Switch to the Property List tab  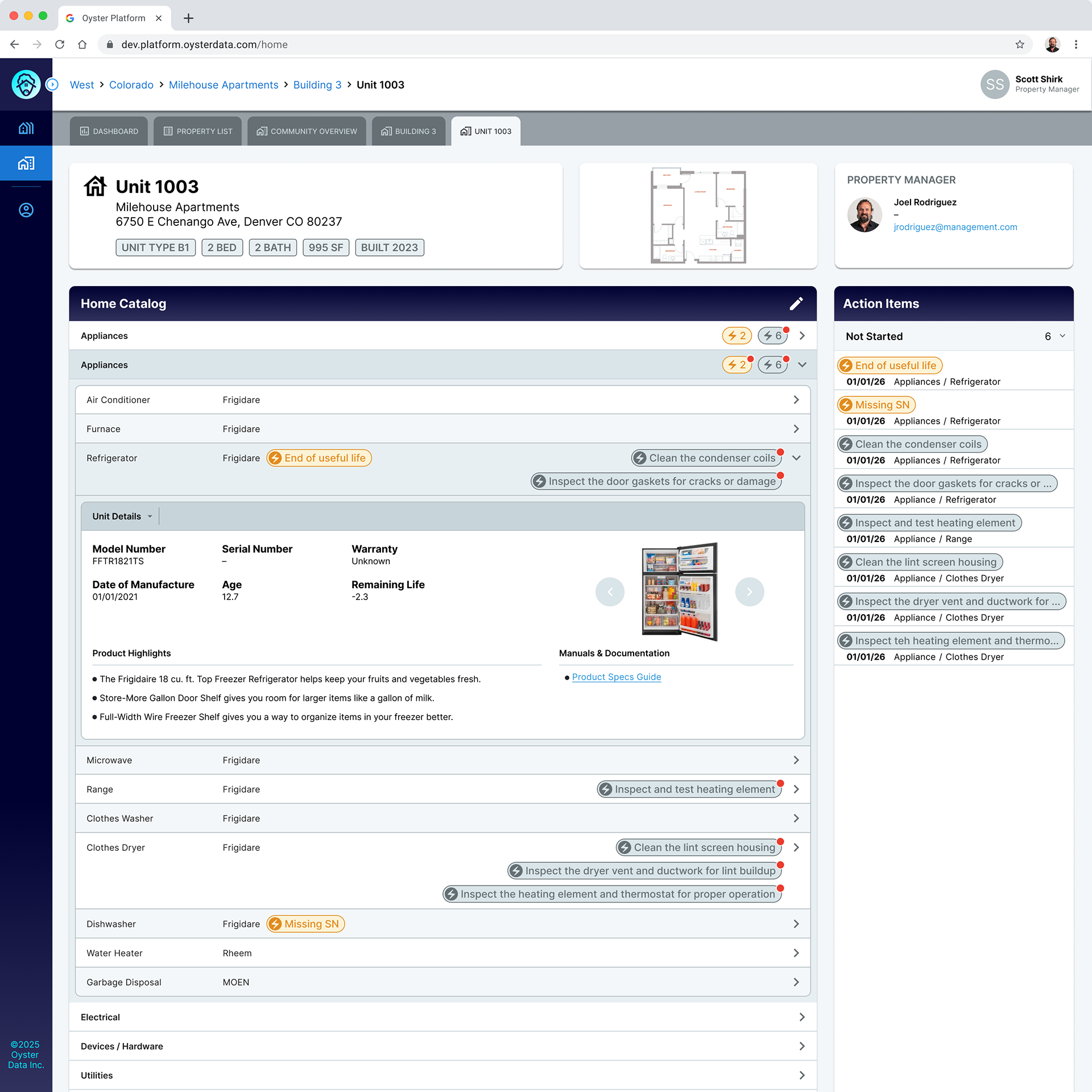click(197, 131)
